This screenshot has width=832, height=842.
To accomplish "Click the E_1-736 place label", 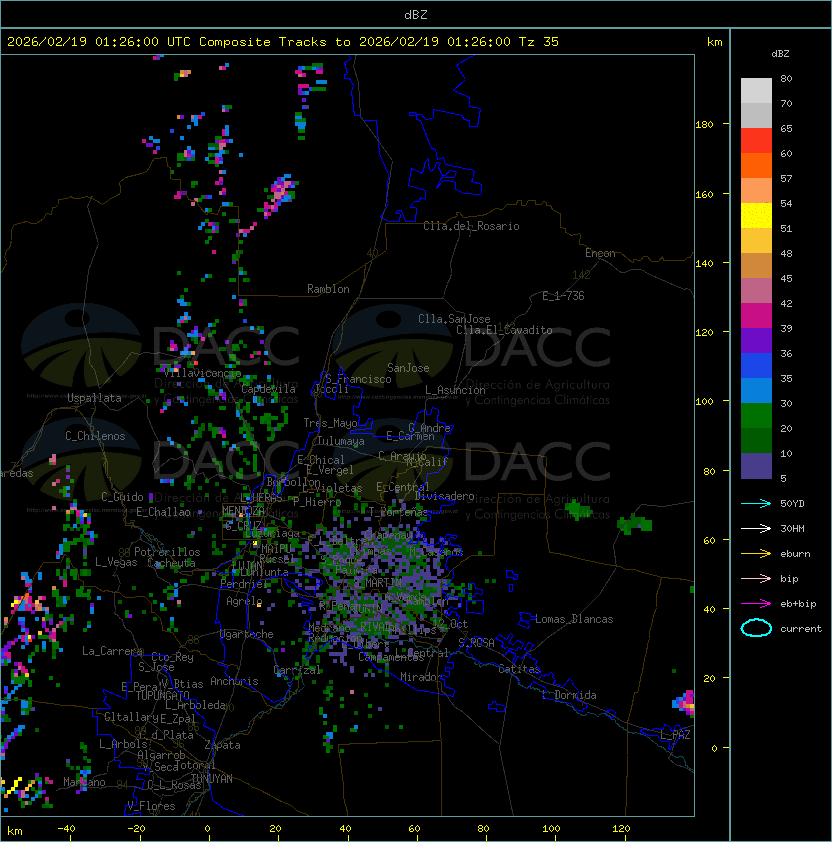I will coord(563,296).
